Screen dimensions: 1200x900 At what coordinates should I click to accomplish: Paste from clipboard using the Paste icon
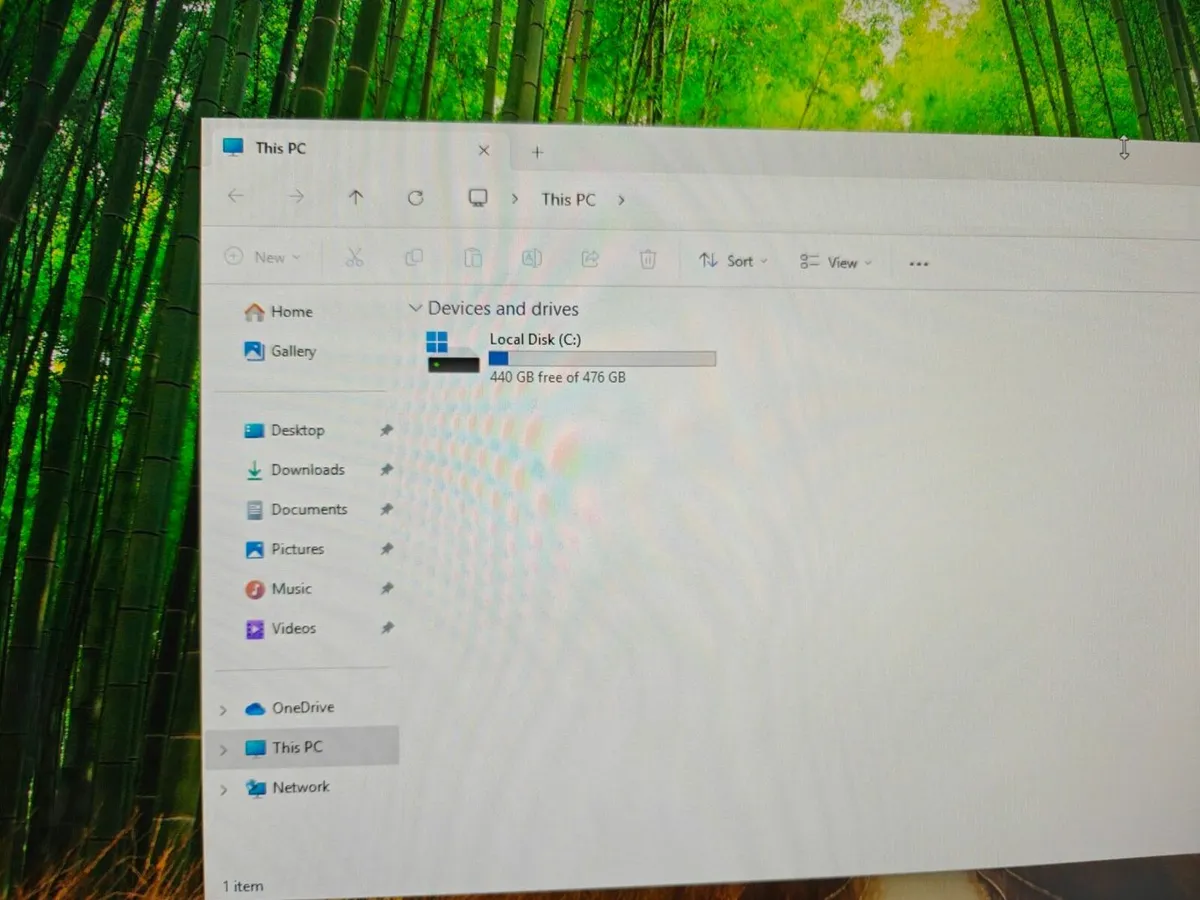(472, 258)
